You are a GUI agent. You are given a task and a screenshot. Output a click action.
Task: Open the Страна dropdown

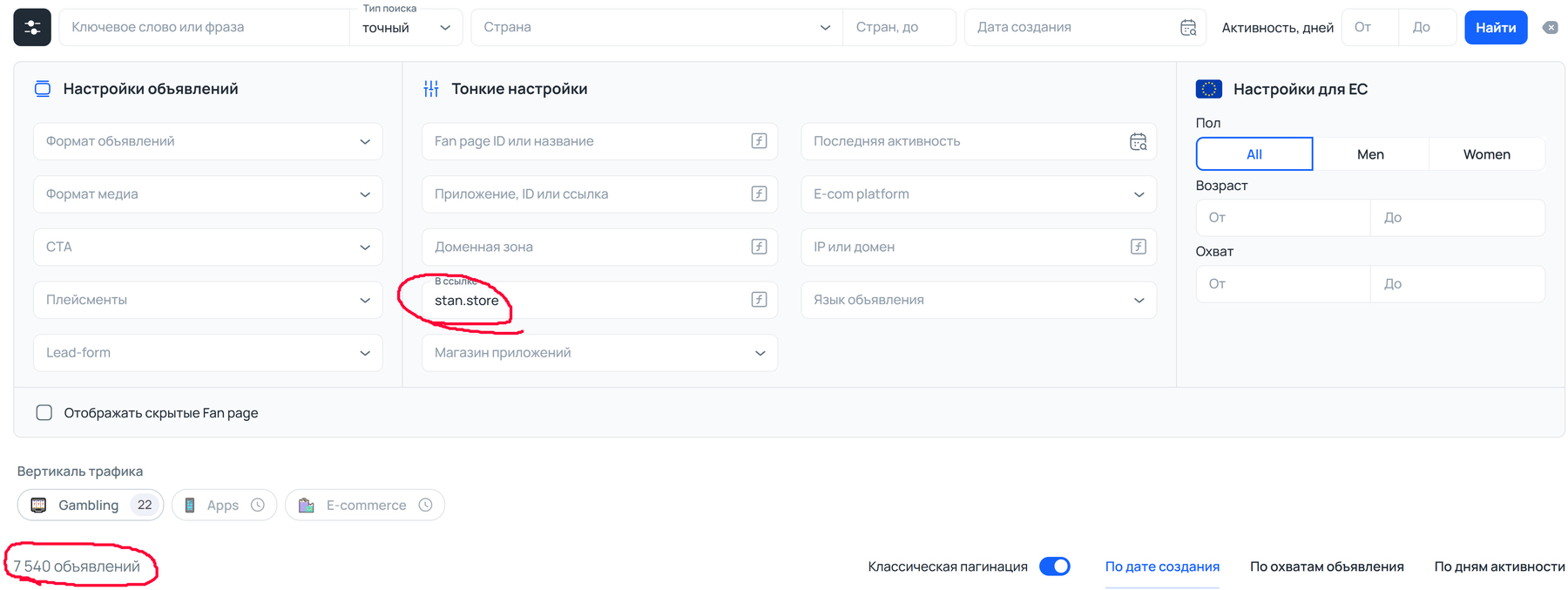pos(657,27)
